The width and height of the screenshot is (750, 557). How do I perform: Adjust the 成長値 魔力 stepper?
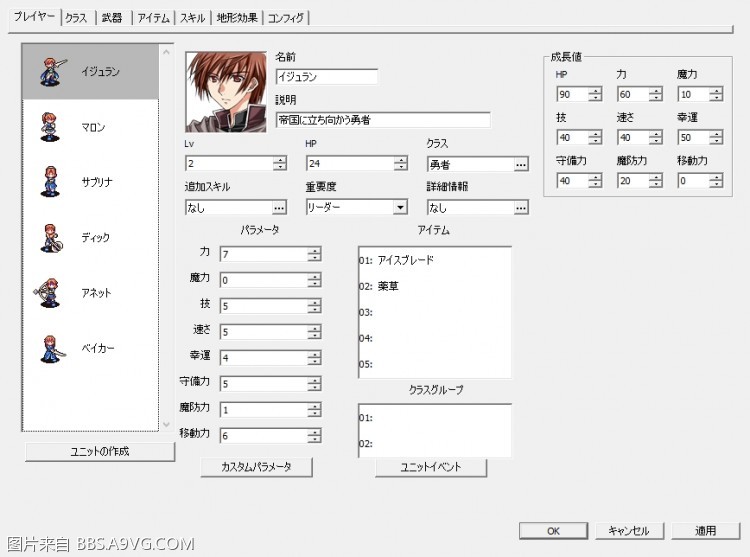coord(716,94)
